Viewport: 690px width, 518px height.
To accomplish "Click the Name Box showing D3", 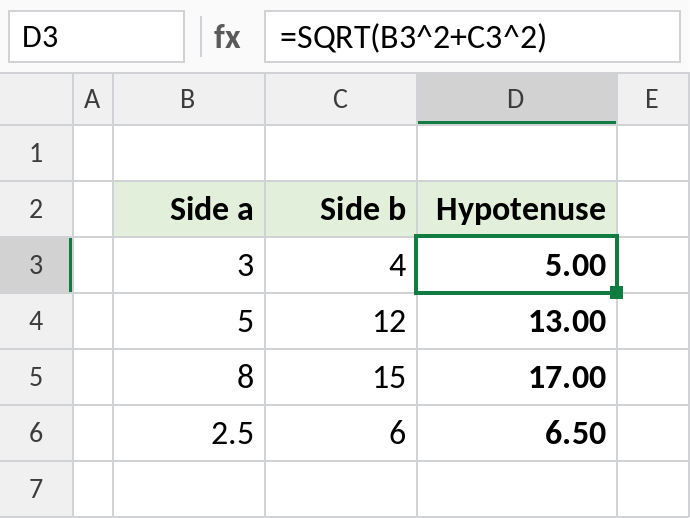I will click(96, 37).
